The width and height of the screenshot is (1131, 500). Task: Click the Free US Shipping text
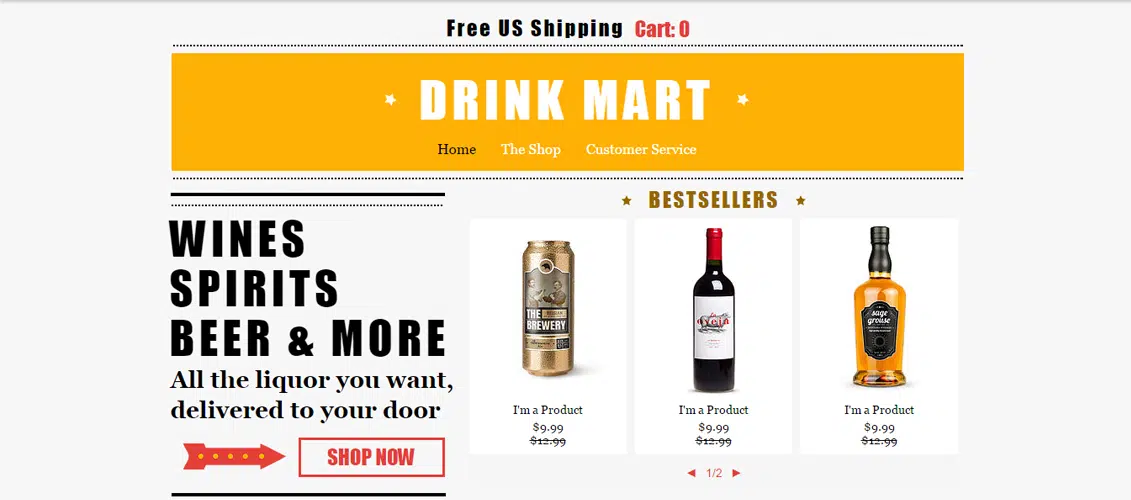pyautogui.click(x=534, y=29)
